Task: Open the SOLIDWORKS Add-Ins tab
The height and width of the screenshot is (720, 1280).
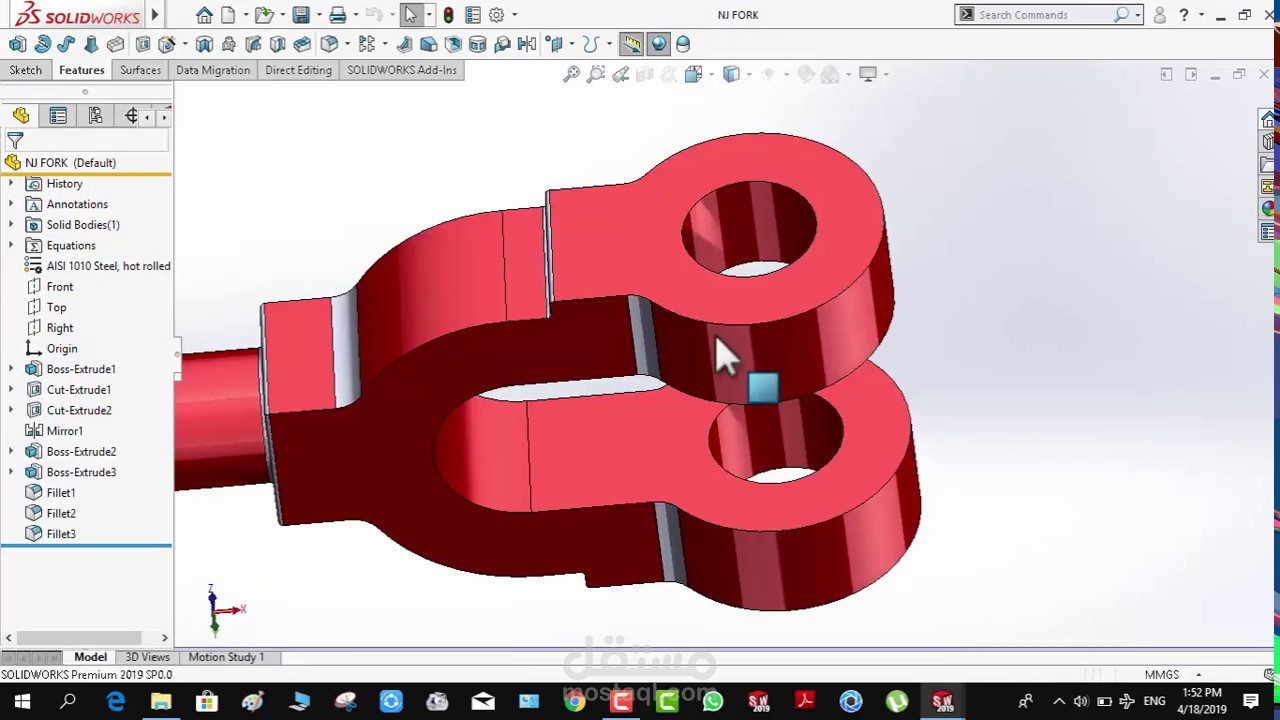Action: pyautogui.click(x=402, y=70)
